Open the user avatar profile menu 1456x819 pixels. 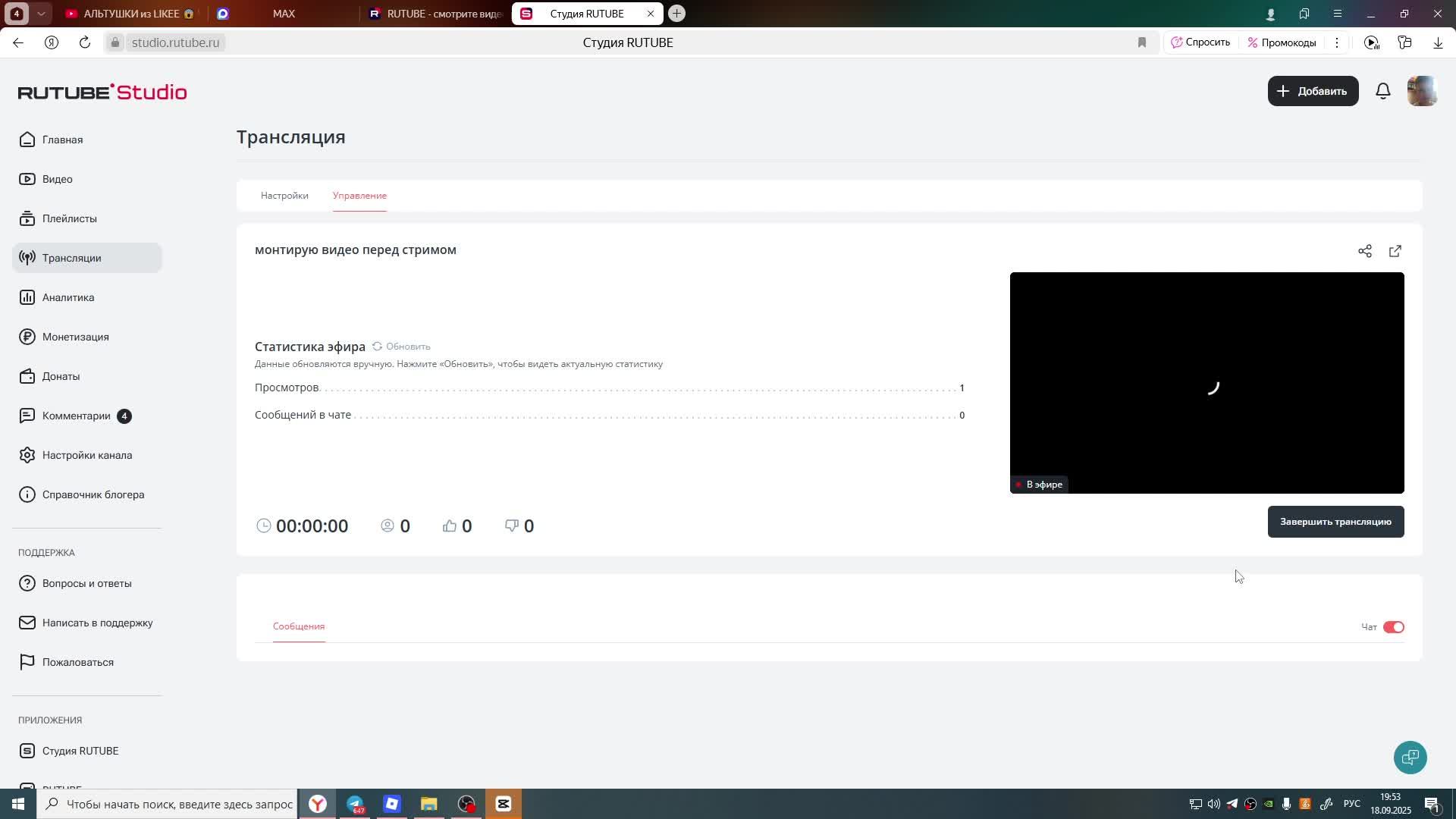point(1421,91)
